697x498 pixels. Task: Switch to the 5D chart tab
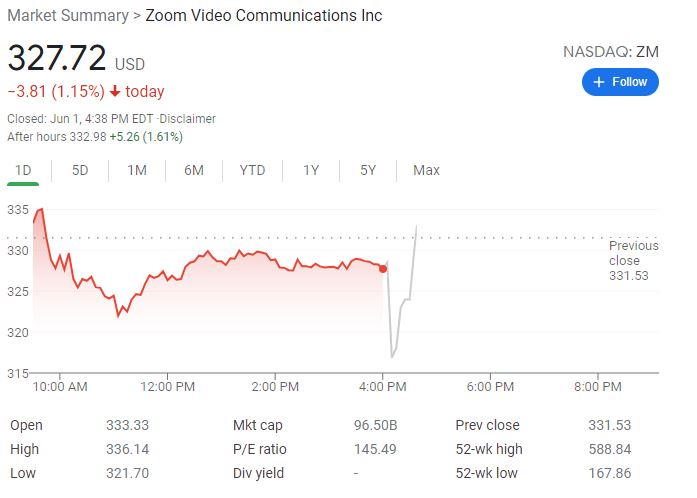(80, 170)
